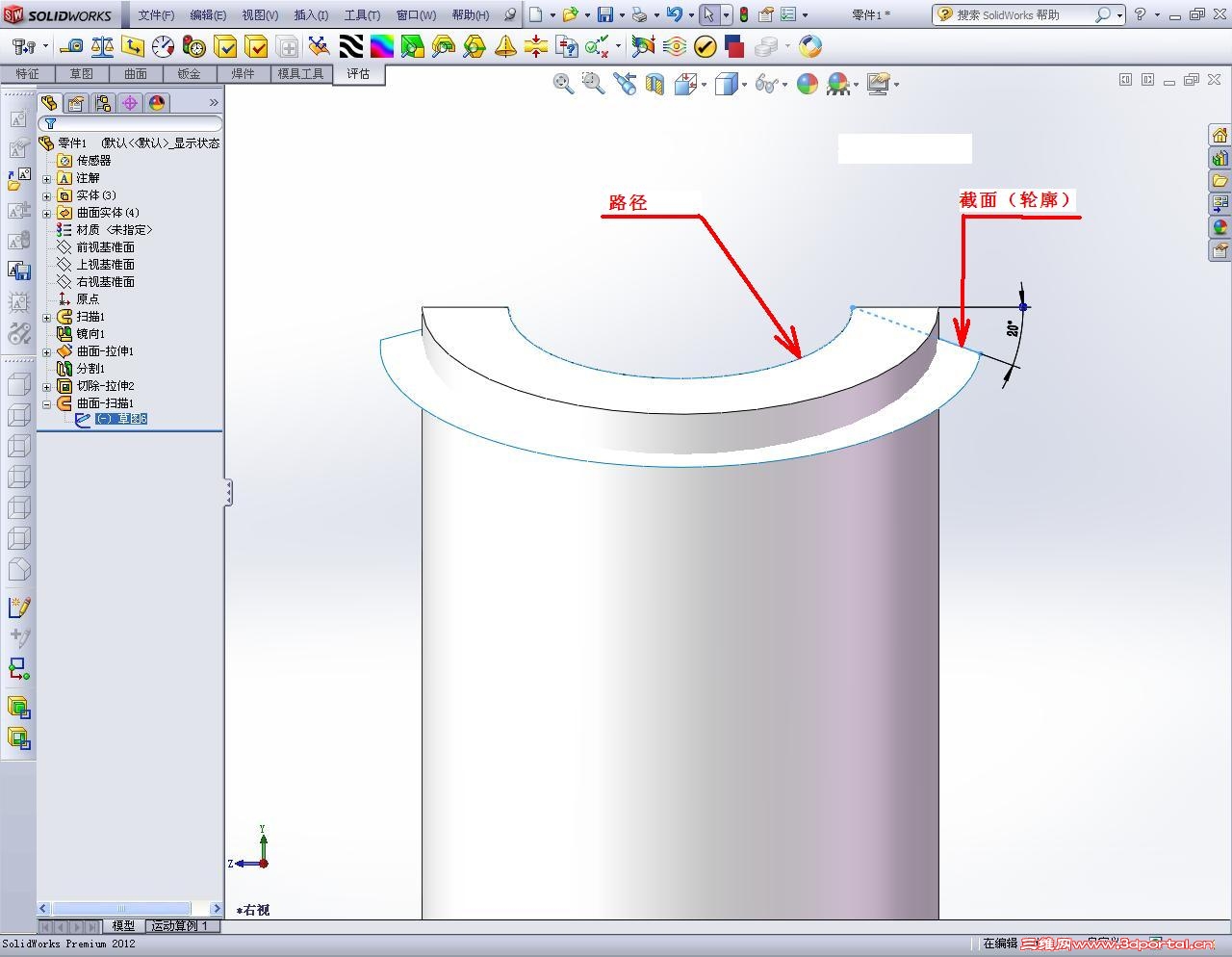Open the Section Properties tool
1232x957 pixels.
[x=132, y=46]
